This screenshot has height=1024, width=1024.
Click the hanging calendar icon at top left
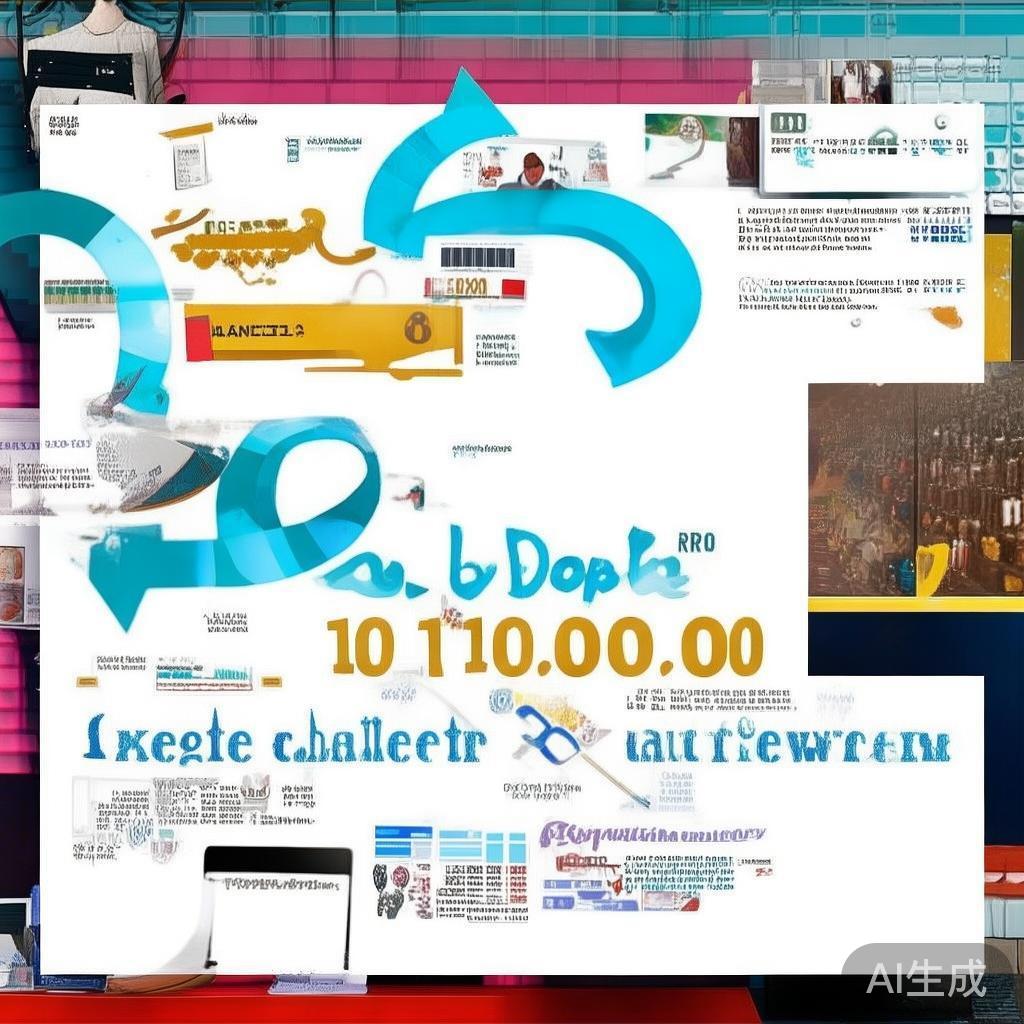point(189,157)
